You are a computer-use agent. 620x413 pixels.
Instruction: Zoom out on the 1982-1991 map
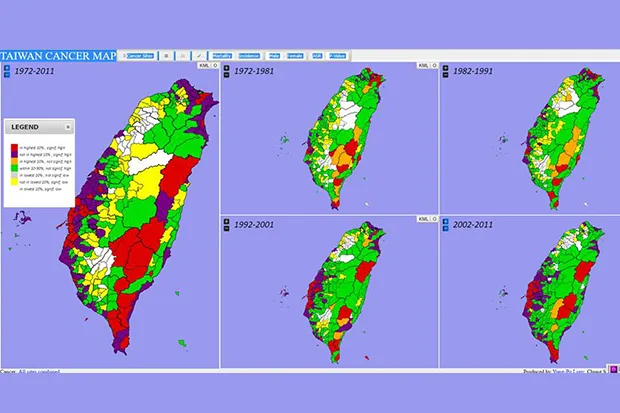[x=446, y=74]
